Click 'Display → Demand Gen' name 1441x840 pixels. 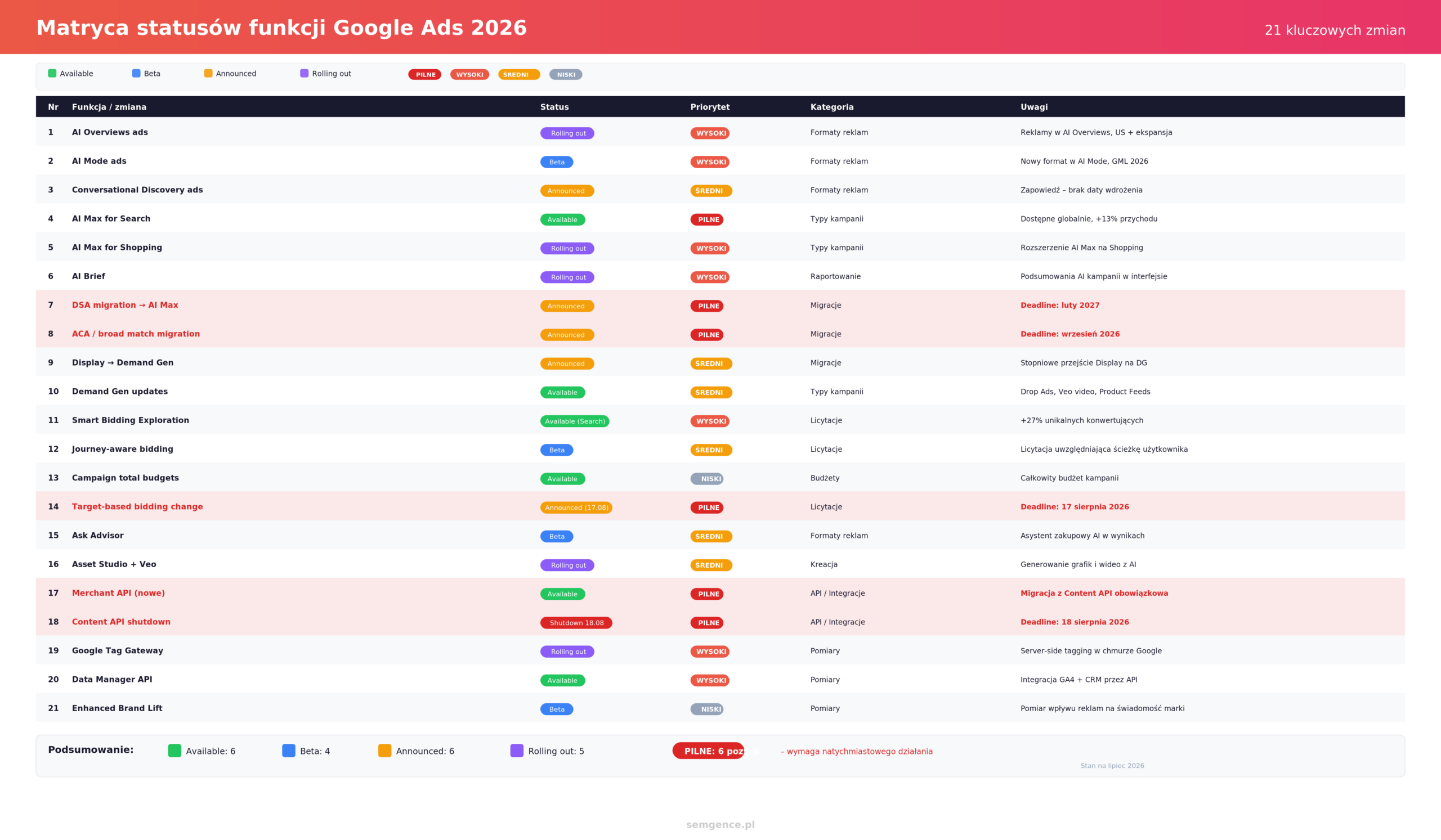(x=122, y=363)
